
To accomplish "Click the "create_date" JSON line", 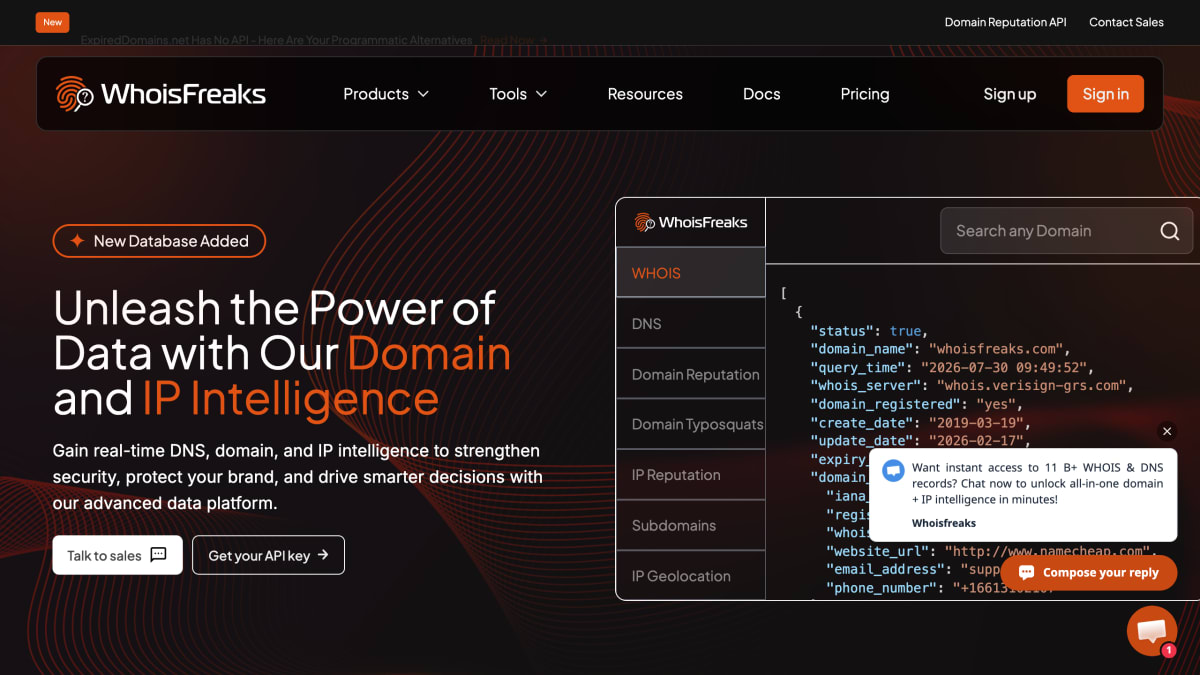I will [x=920, y=423].
